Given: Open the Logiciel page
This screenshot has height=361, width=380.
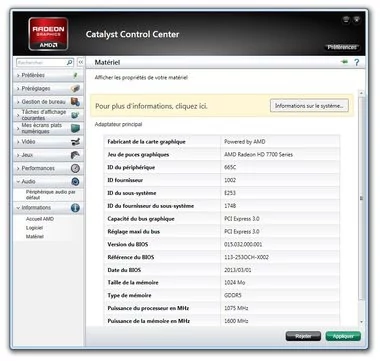Looking at the screenshot, I should 34,228.
